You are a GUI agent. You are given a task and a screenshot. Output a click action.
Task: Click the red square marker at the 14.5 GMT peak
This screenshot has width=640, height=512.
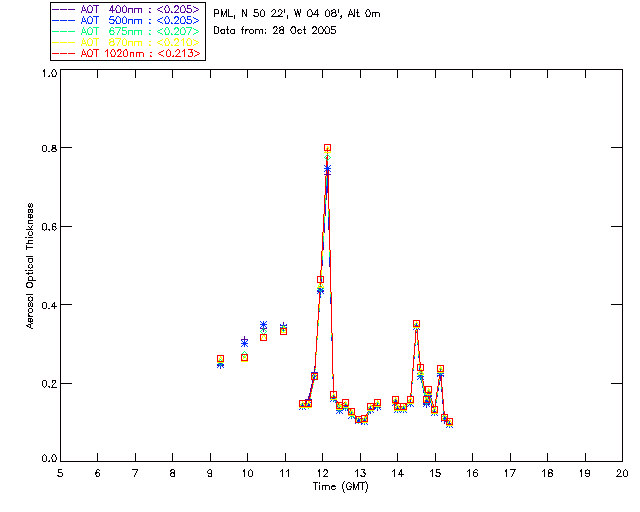(x=416, y=324)
